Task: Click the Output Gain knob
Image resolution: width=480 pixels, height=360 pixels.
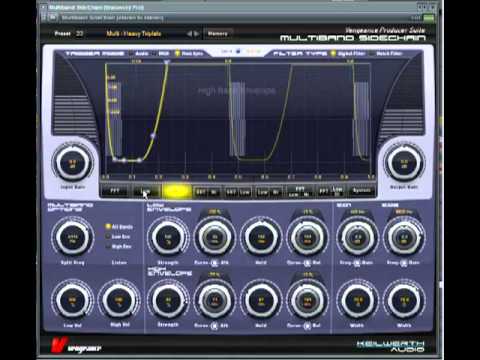Action: pyautogui.click(x=404, y=163)
